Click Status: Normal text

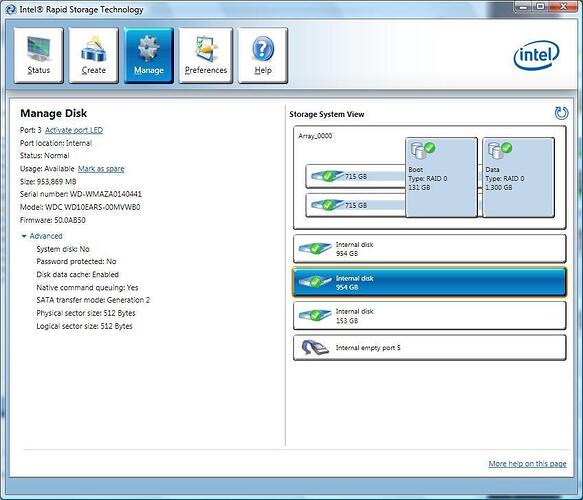[x=45, y=155]
